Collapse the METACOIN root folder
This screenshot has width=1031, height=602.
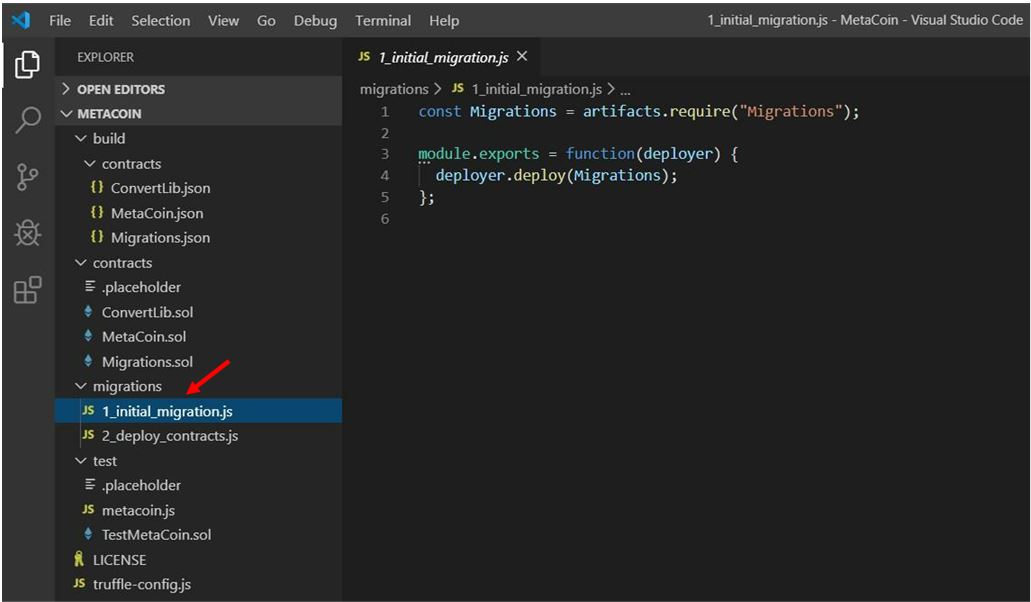point(109,114)
